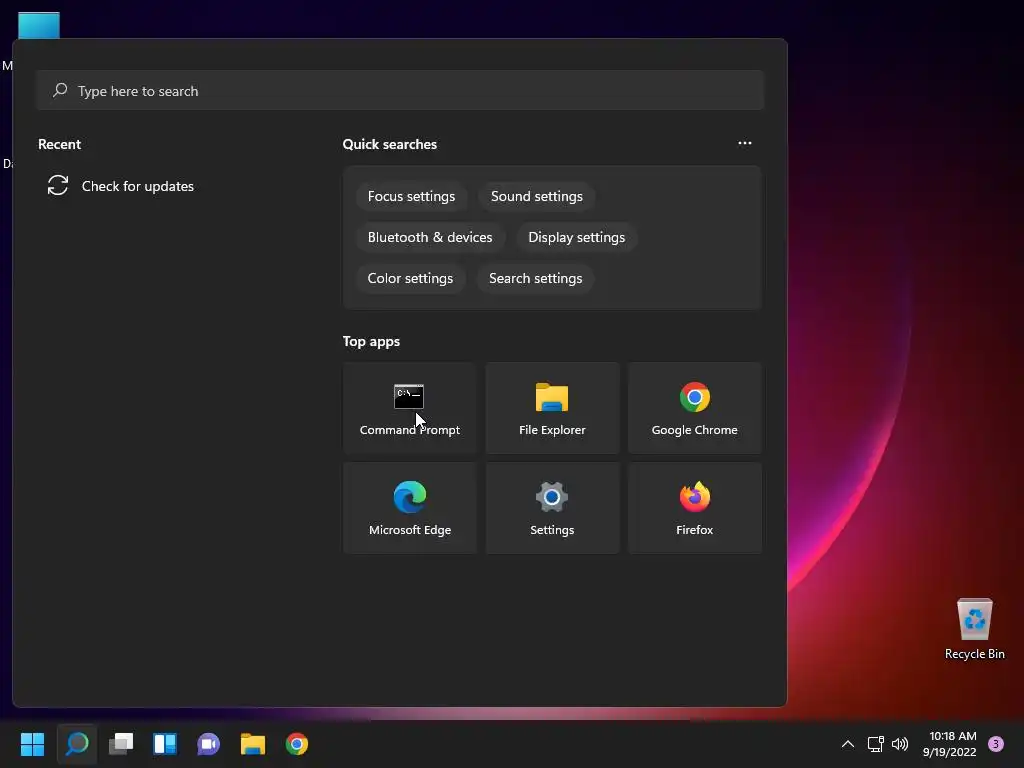
Task: Open Teams Chat from the taskbar
Action: [208, 744]
